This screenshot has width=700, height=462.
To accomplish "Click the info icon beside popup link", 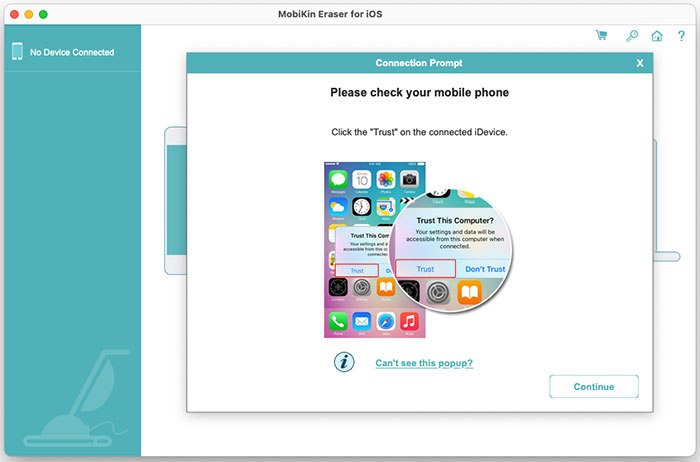I will click(x=344, y=363).
